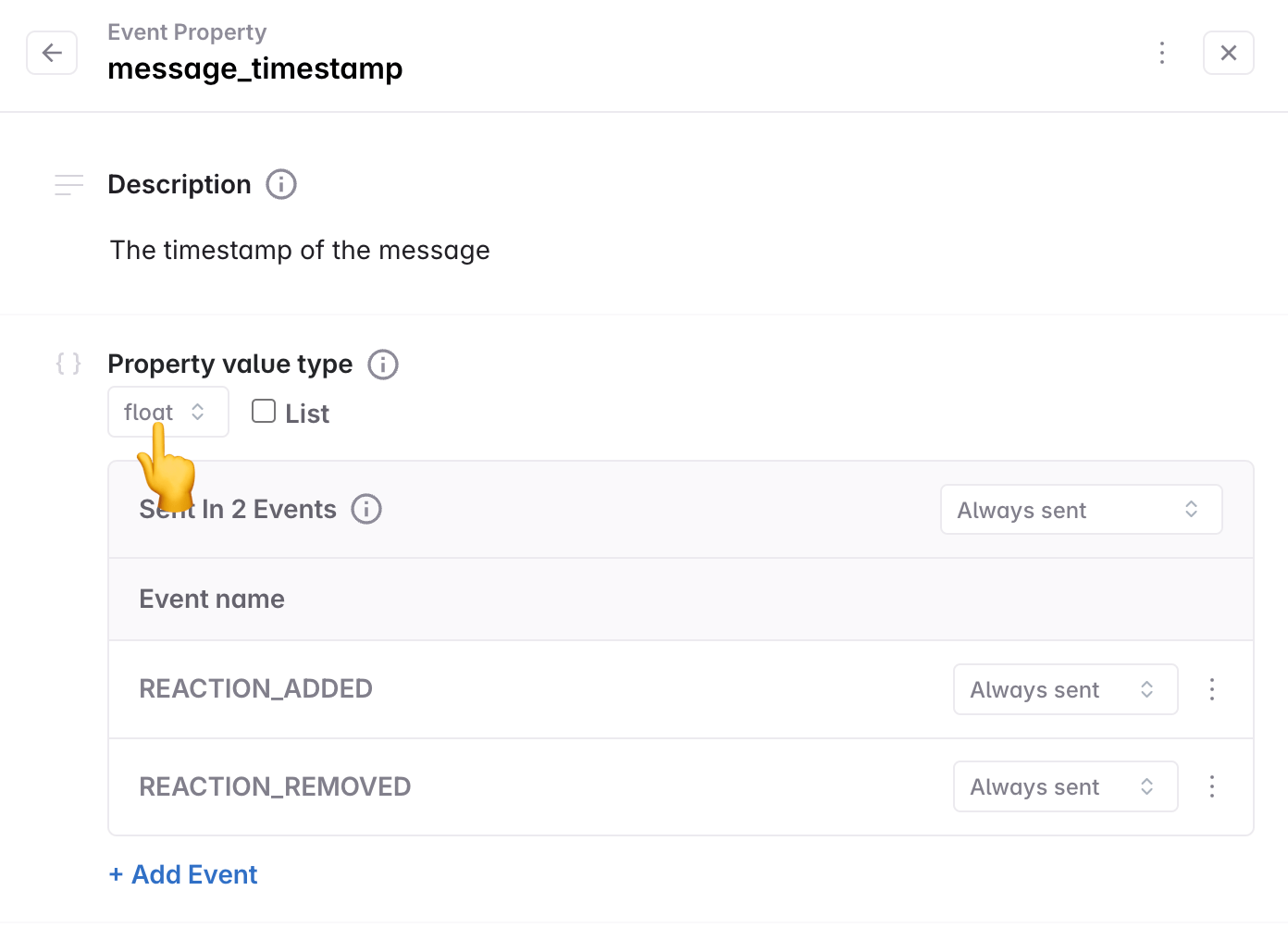
Task: Click the description lines icon
Action: point(68,185)
